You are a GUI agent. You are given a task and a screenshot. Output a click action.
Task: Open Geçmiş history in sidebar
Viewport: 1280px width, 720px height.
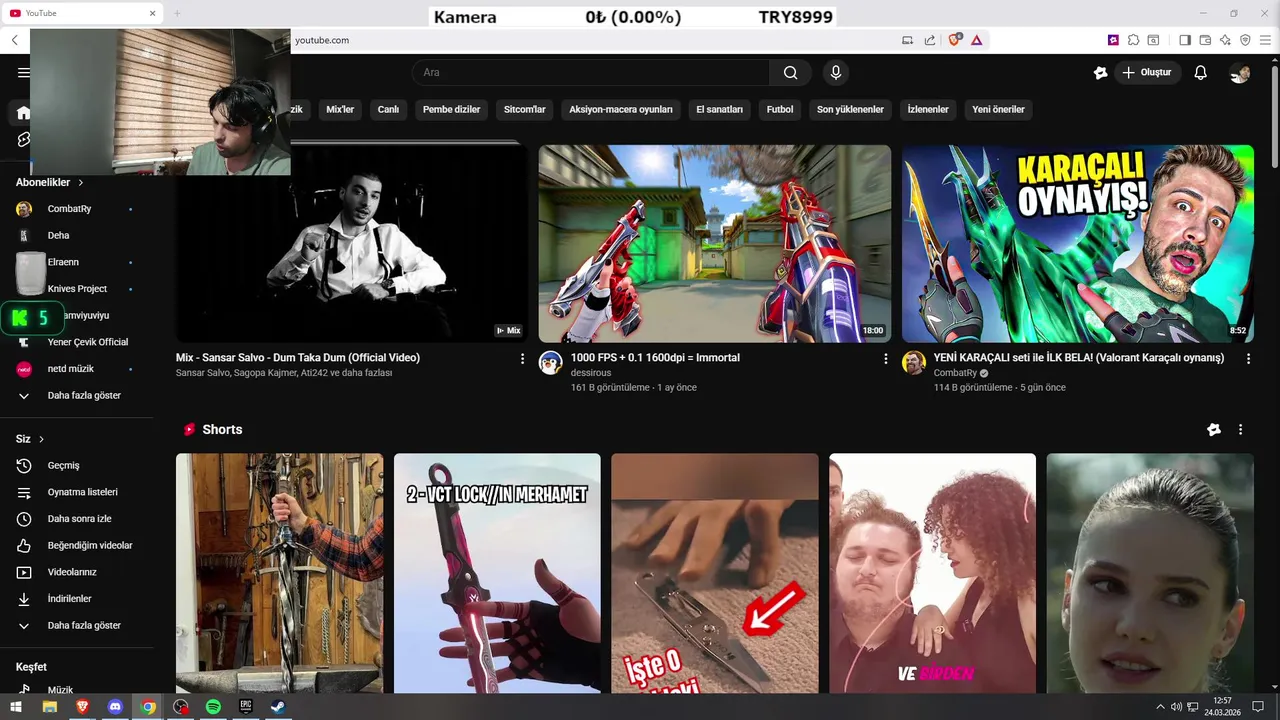point(77,465)
